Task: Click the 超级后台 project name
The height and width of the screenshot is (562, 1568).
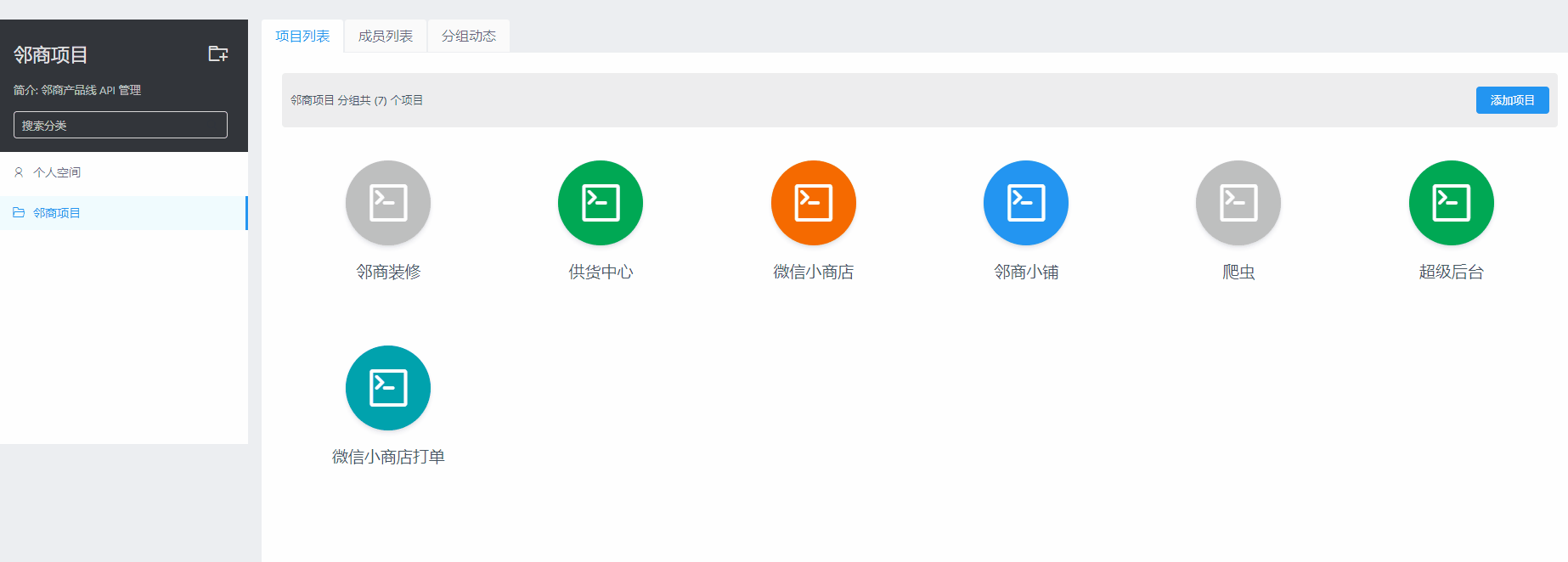Action: tap(1452, 272)
